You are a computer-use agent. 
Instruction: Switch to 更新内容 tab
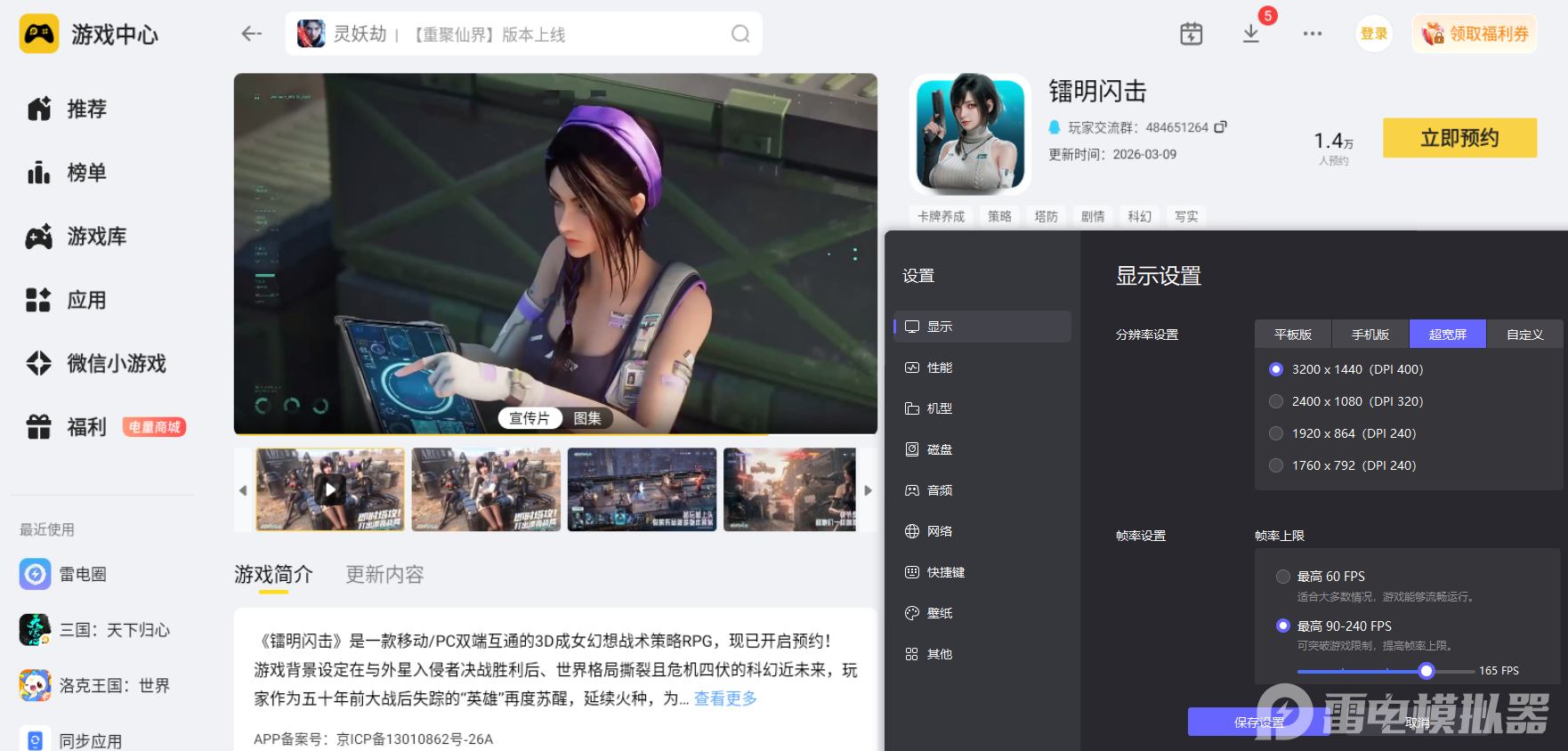tap(384, 575)
